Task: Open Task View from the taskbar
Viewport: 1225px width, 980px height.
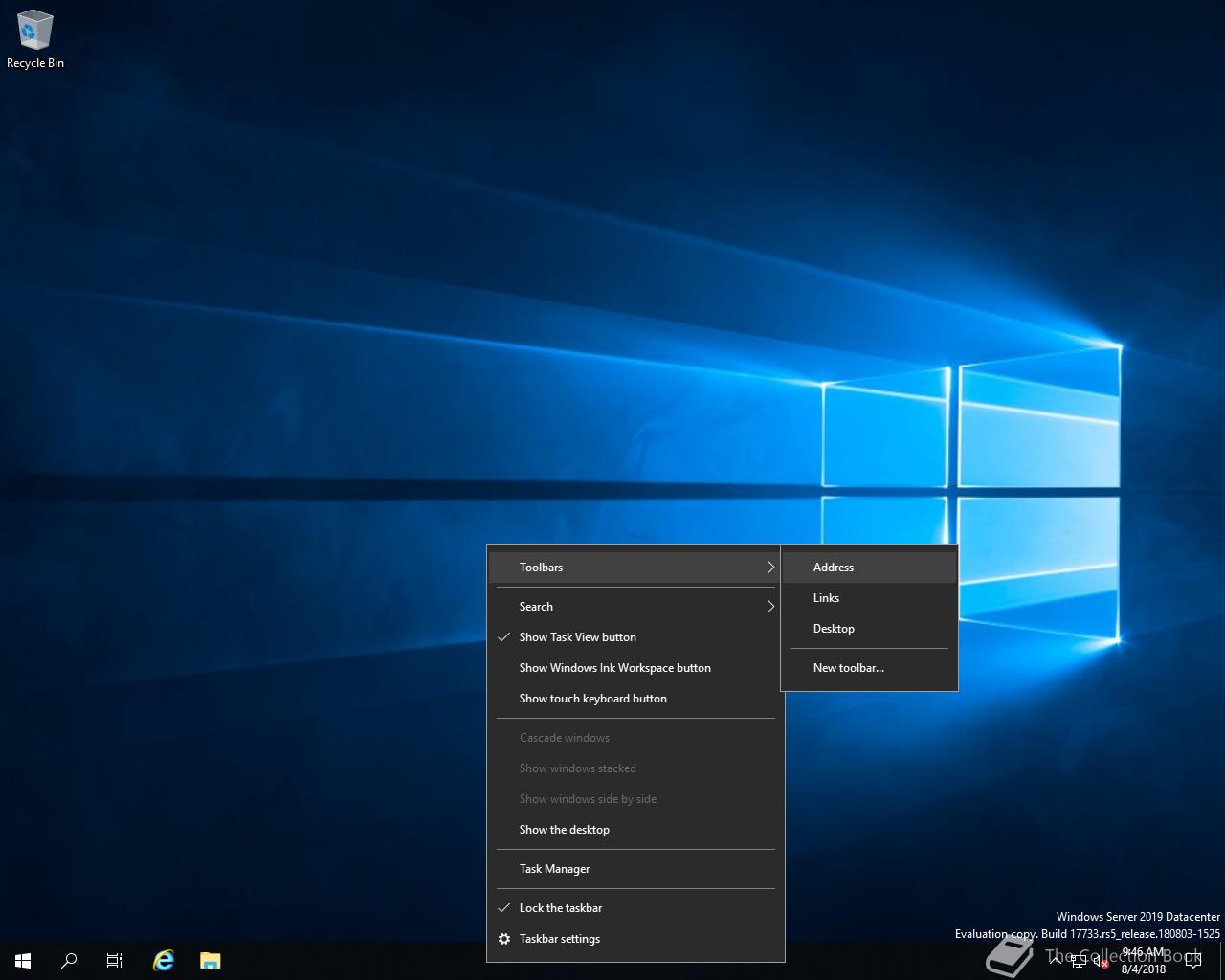Action: click(x=115, y=960)
